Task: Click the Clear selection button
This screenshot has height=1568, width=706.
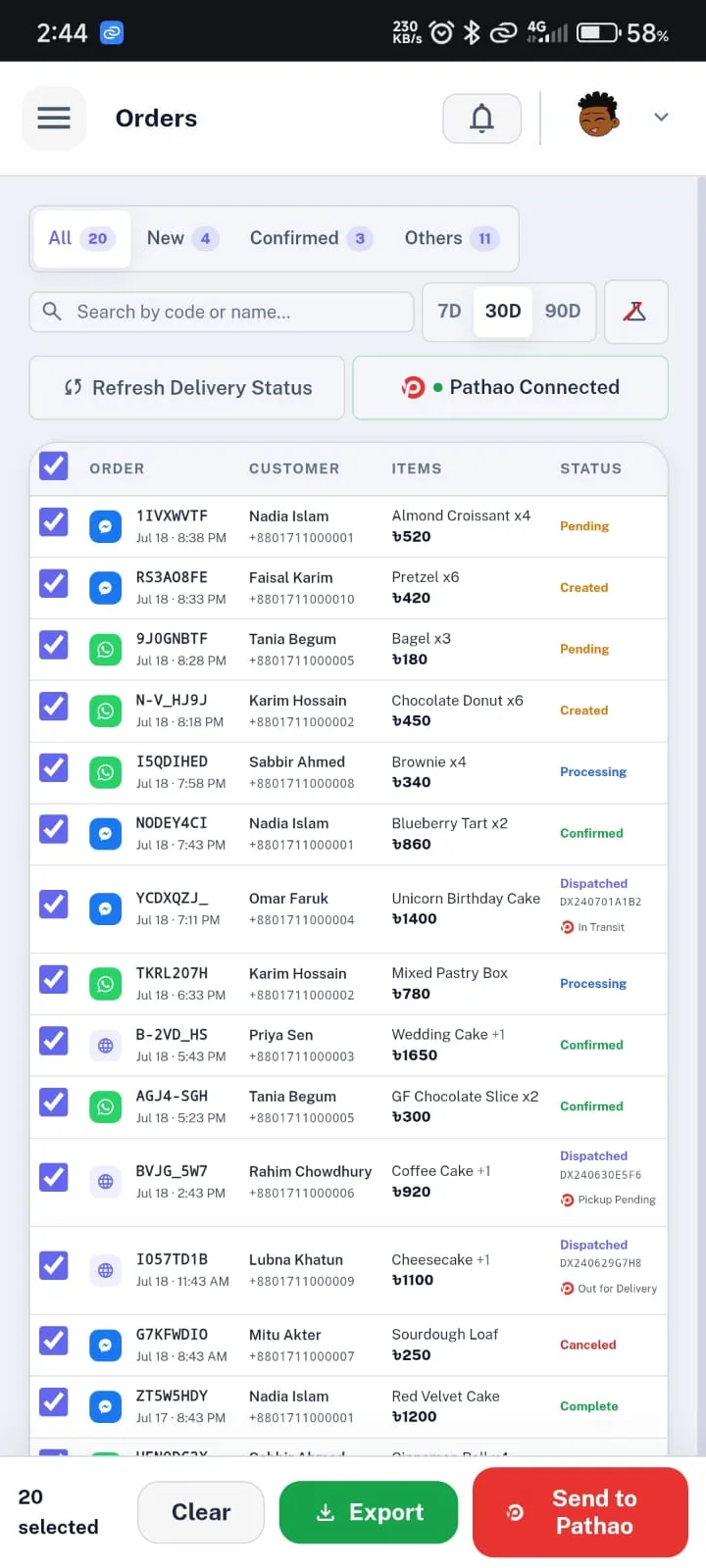Action: point(201,1512)
